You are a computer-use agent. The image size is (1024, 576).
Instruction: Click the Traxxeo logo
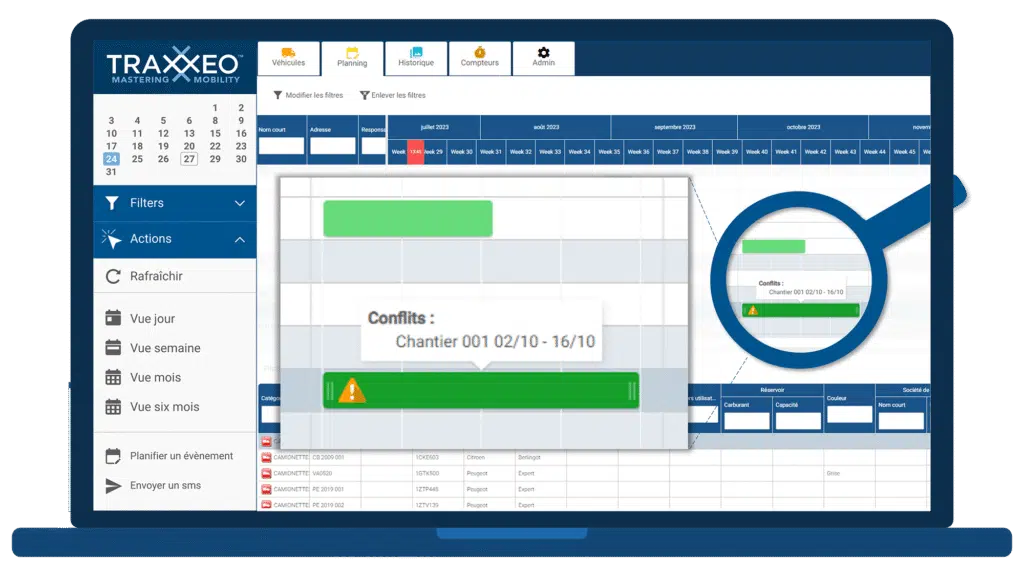tap(174, 66)
